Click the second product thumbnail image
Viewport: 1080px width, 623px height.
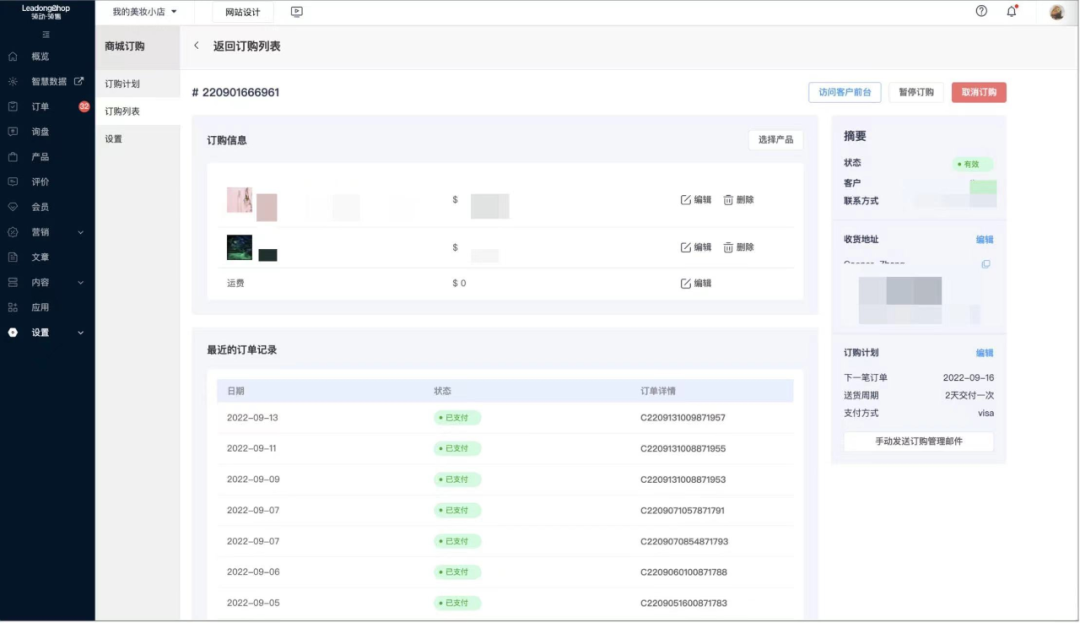[x=240, y=247]
